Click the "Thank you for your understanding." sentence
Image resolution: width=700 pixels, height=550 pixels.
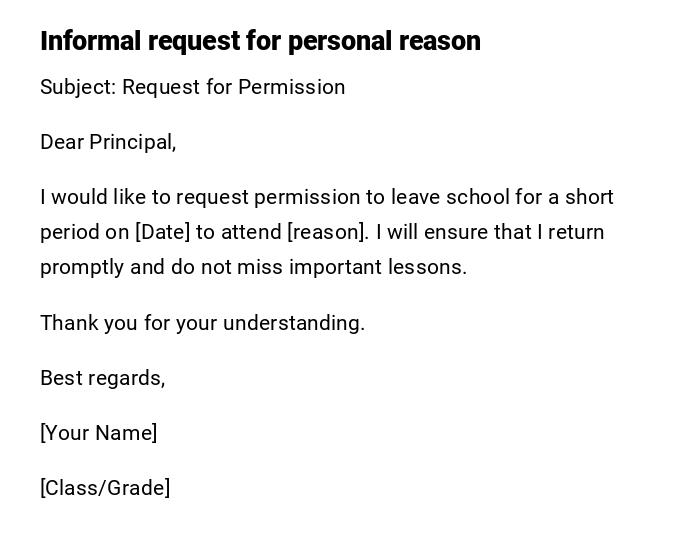tap(202, 323)
